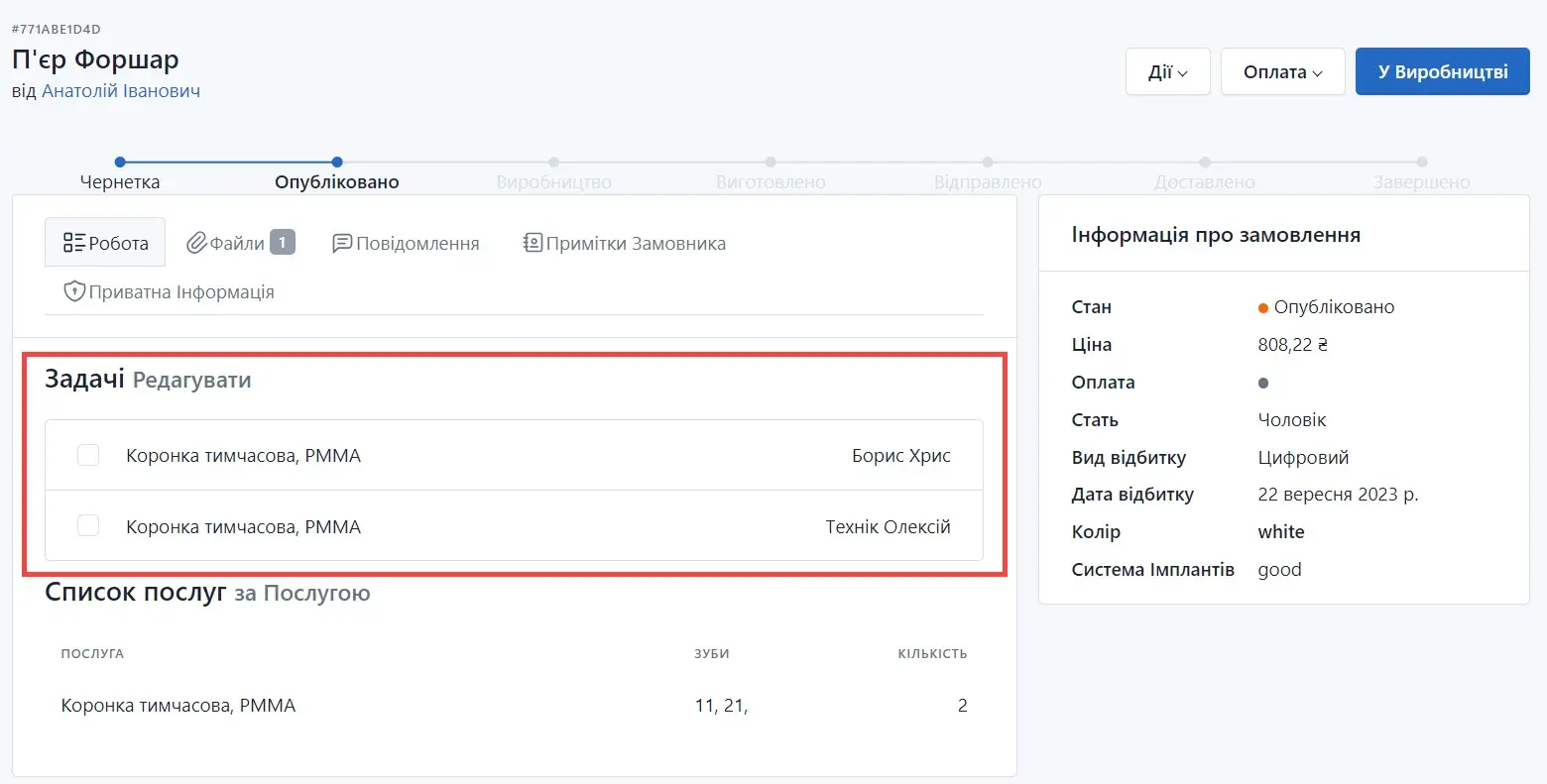Click Коронка тимчасова, PMMA in services list
This screenshot has height=784, width=1547.
178,706
